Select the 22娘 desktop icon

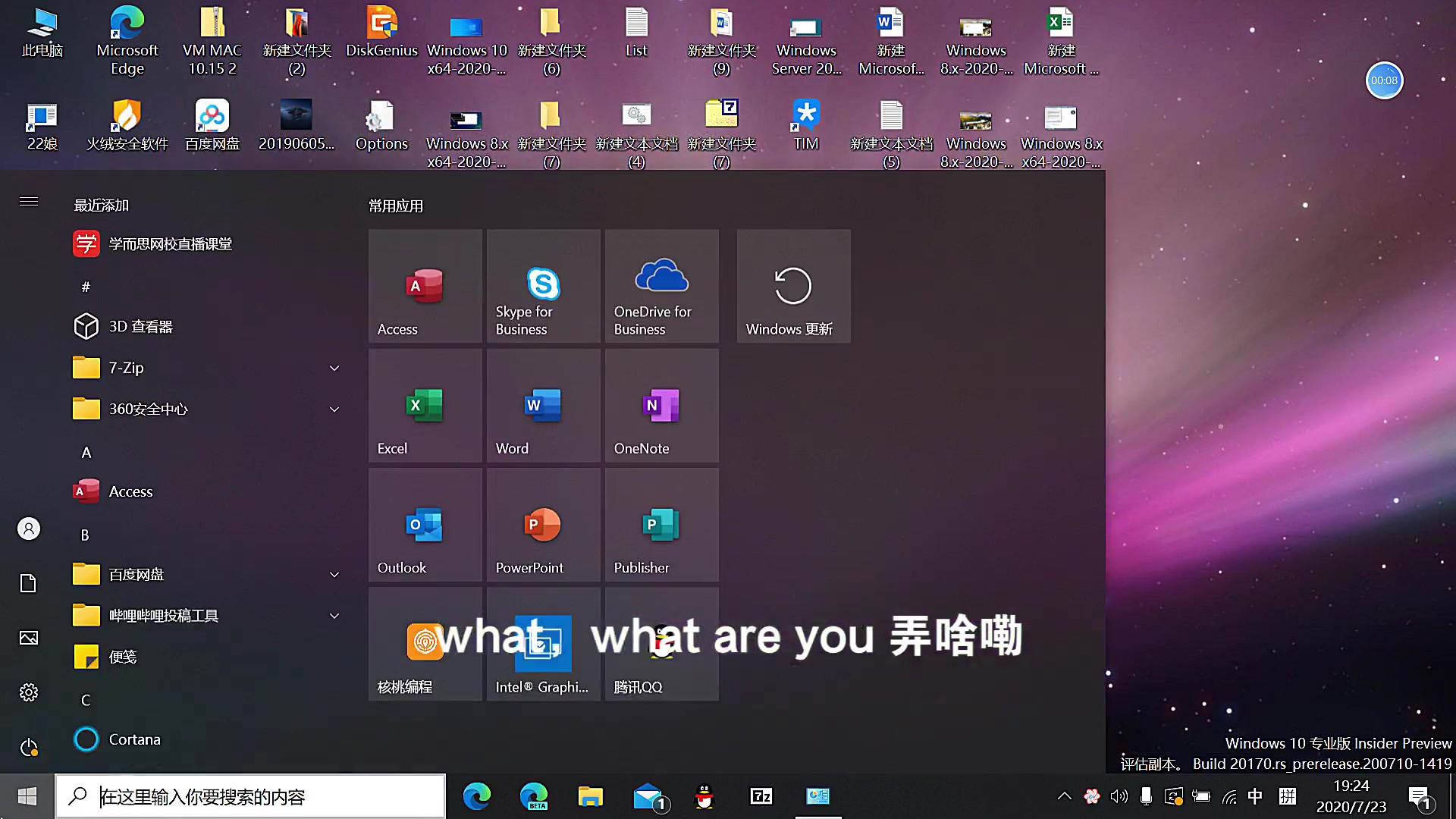pyautogui.click(x=42, y=126)
